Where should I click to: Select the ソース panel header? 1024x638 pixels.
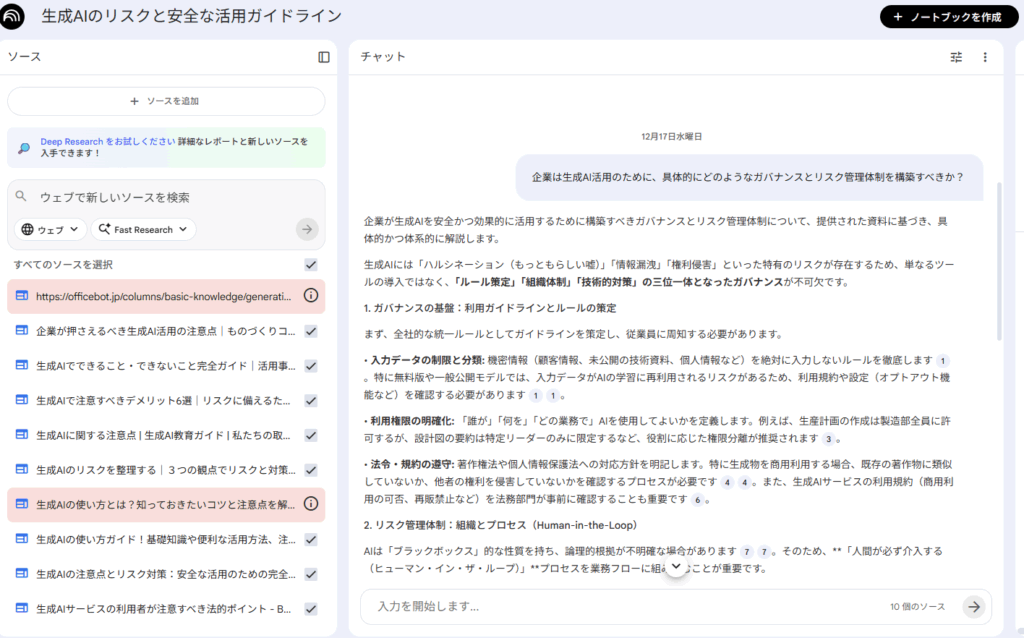(x=24, y=57)
